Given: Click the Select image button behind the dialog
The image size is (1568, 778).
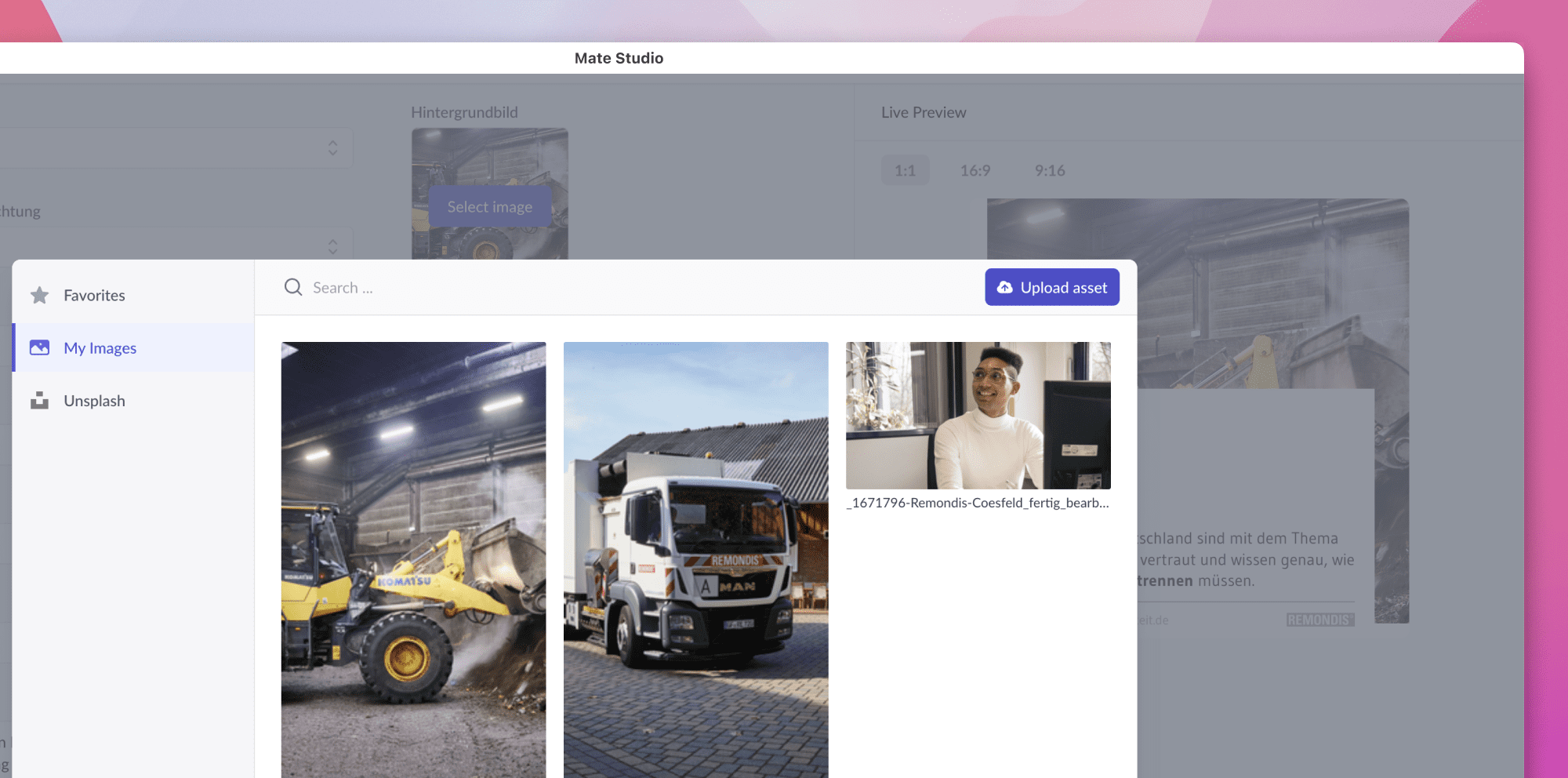Looking at the screenshot, I should click(x=490, y=207).
